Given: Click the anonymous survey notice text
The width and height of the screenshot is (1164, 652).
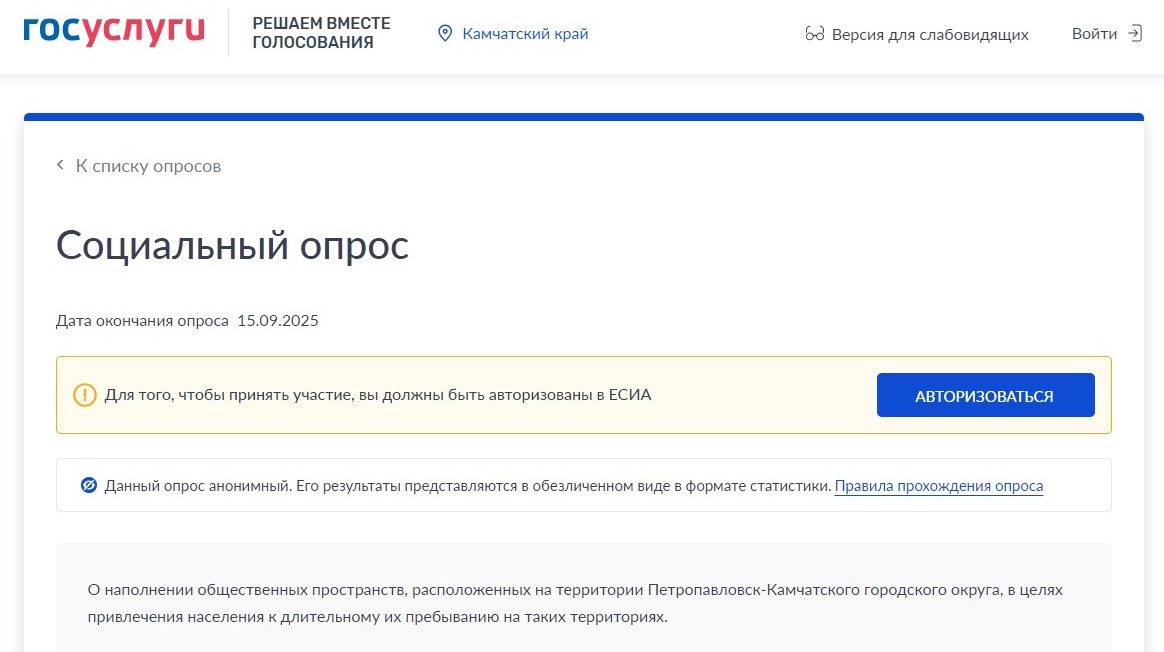Looking at the screenshot, I should (467, 487).
